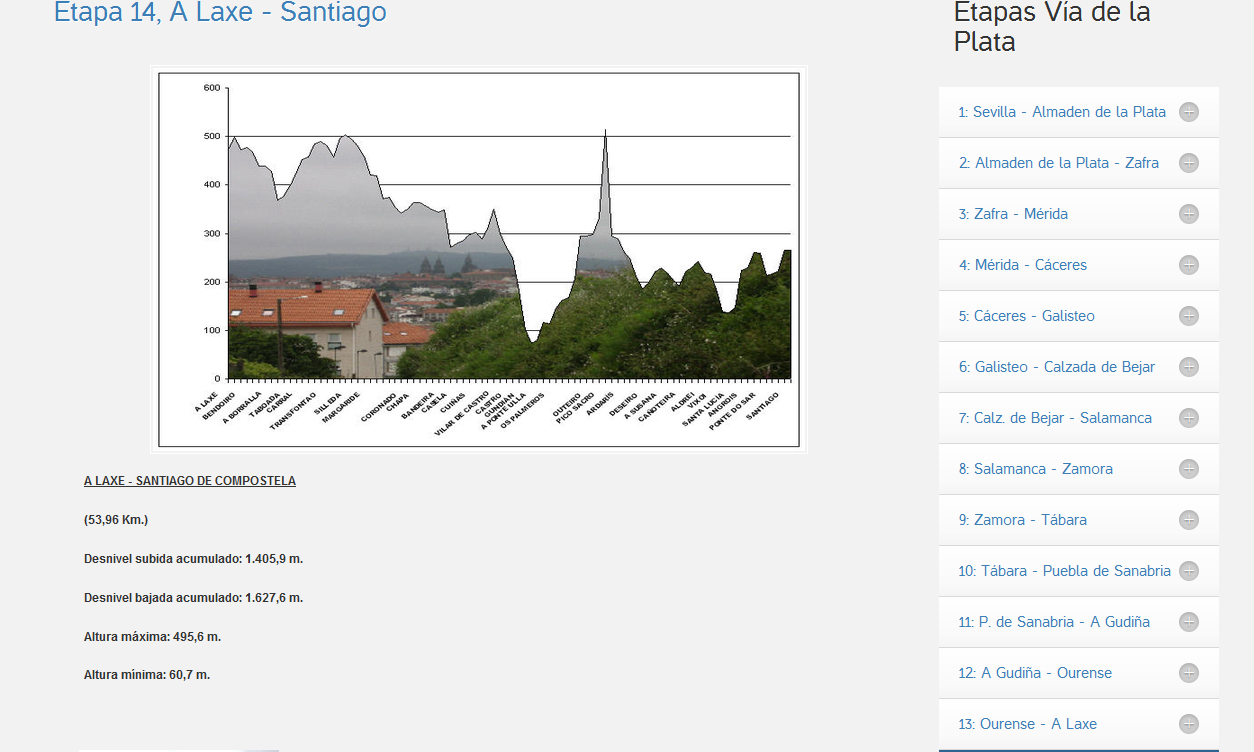Select '10: Tábara - Puebla de Sanabria' entry
This screenshot has height=752, width=1254.
tap(1064, 571)
